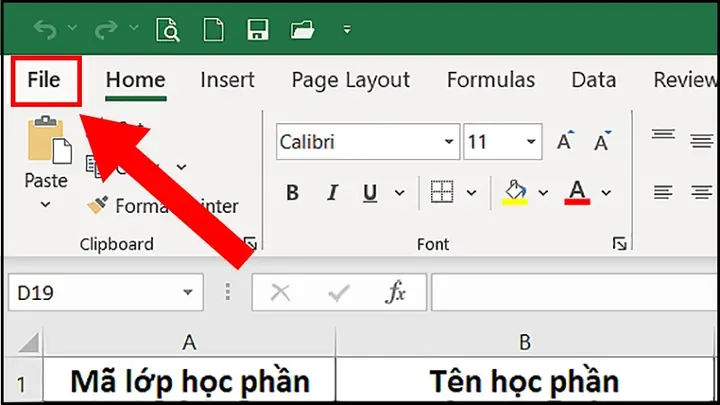Expand fill color palette arrow

click(x=543, y=193)
